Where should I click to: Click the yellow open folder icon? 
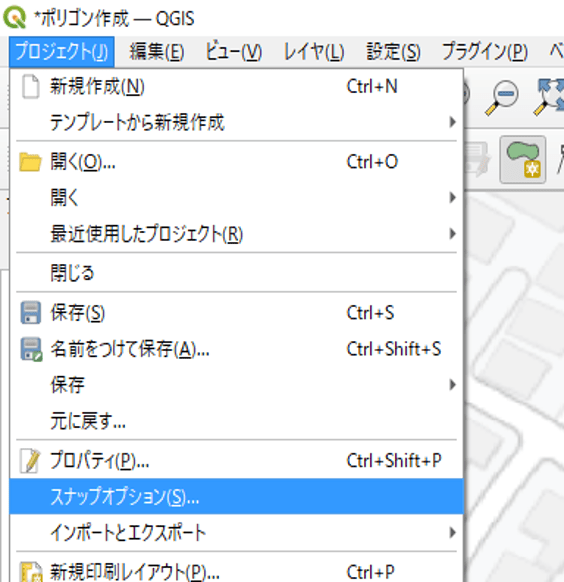(x=30, y=162)
